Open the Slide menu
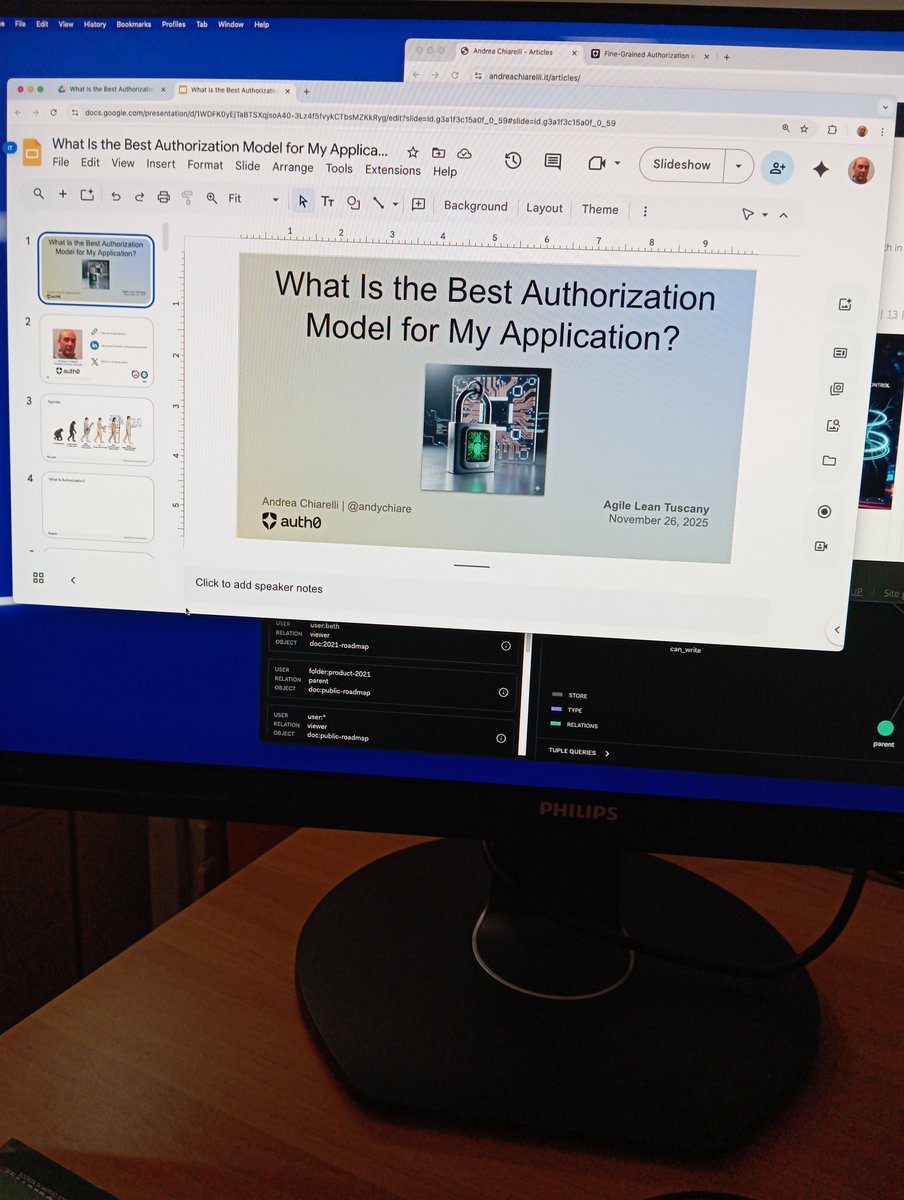The height and width of the screenshot is (1200, 904). [247, 166]
